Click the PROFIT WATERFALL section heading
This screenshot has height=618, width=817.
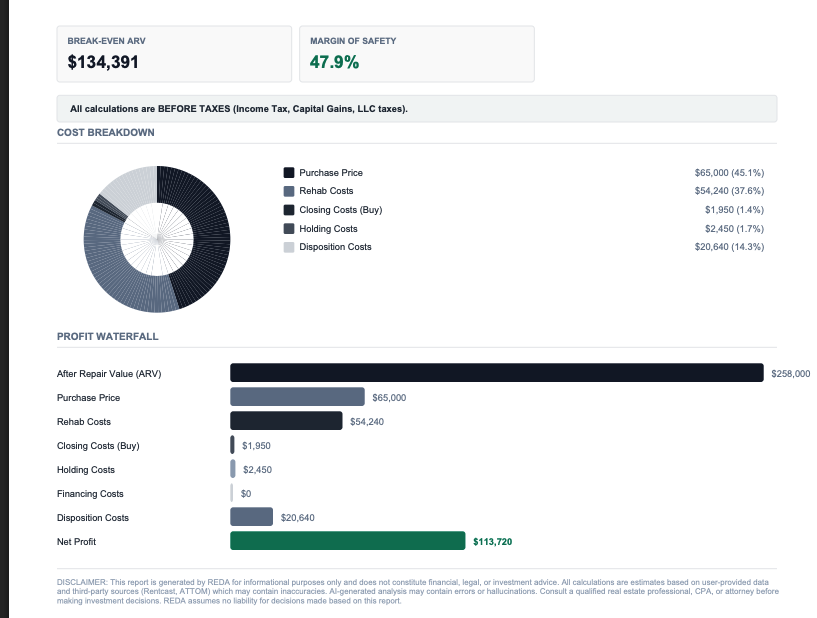point(107,337)
